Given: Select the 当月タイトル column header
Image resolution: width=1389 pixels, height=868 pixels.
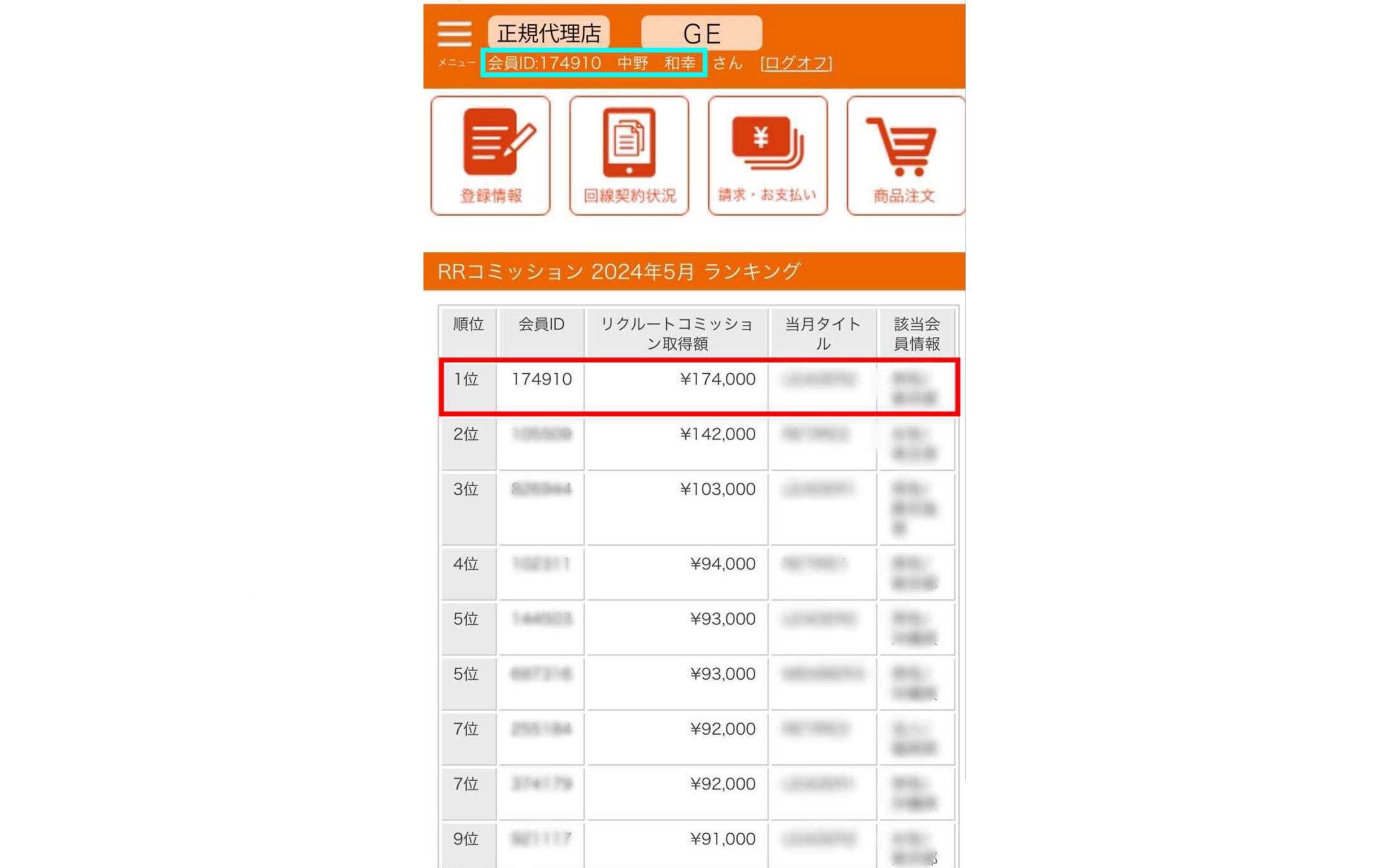Looking at the screenshot, I should [823, 333].
